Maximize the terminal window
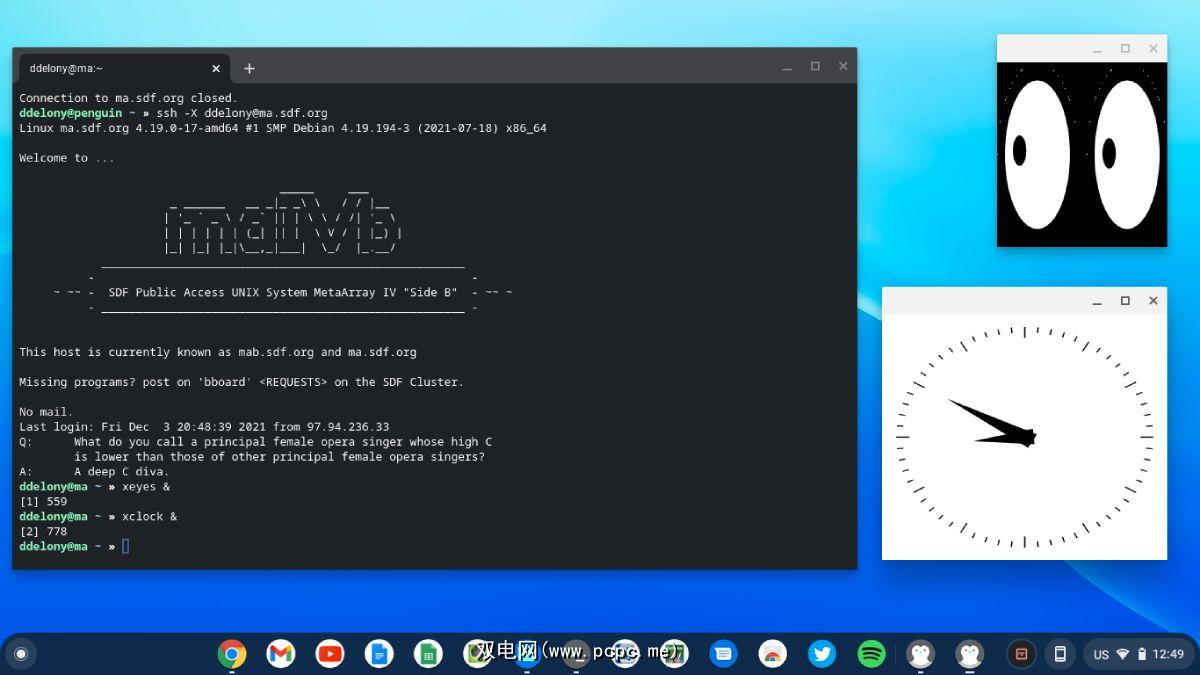Image resolution: width=1200 pixels, height=675 pixels. pyautogui.click(x=815, y=66)
